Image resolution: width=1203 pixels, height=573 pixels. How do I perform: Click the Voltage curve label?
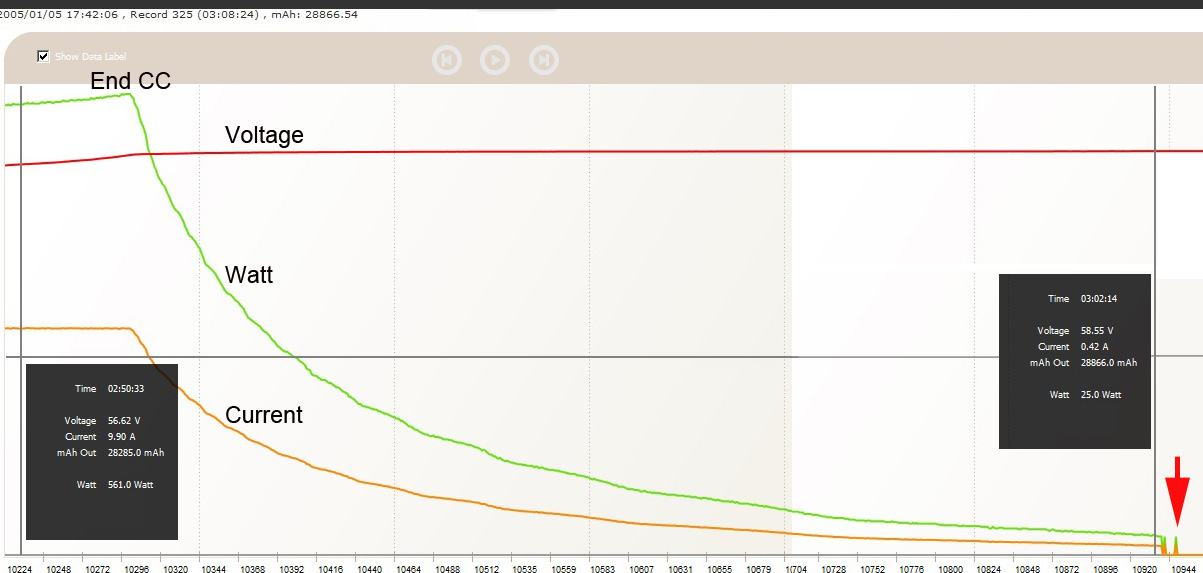(x=264, y=134)
